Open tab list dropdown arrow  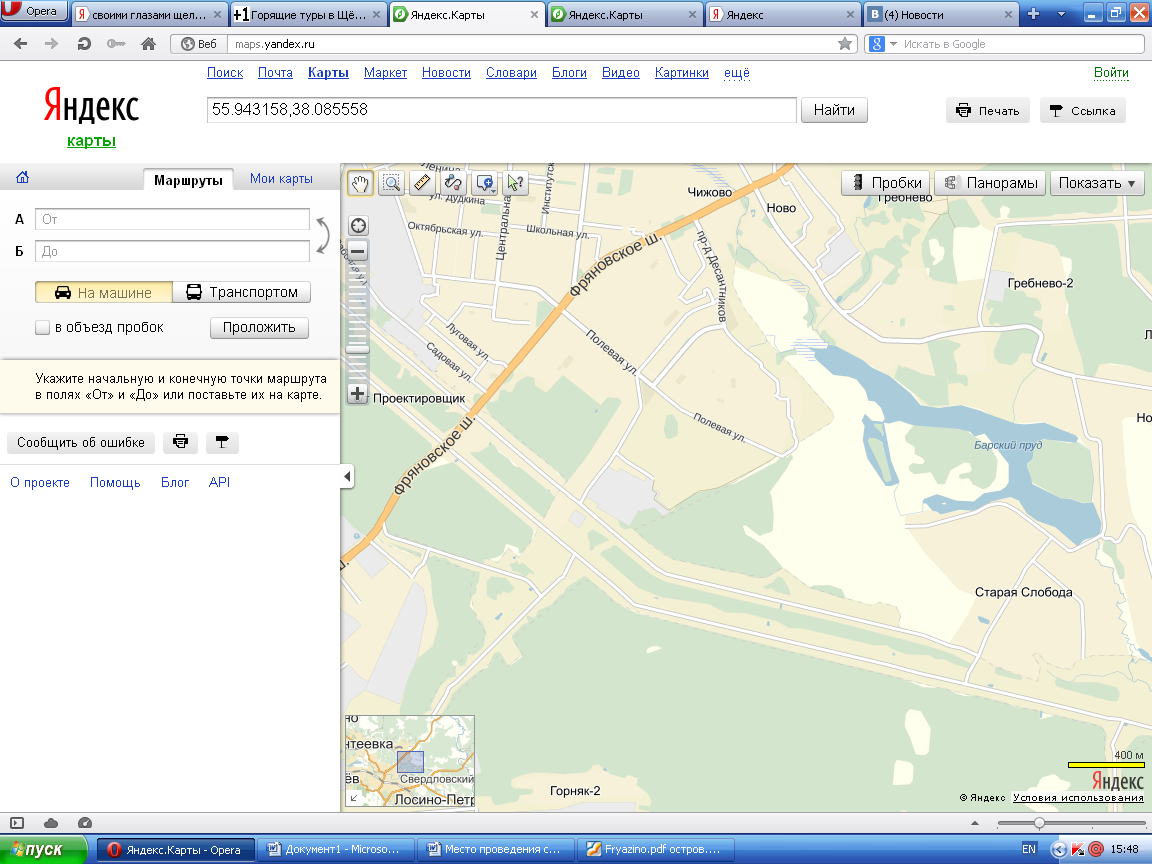(1061, 14)
